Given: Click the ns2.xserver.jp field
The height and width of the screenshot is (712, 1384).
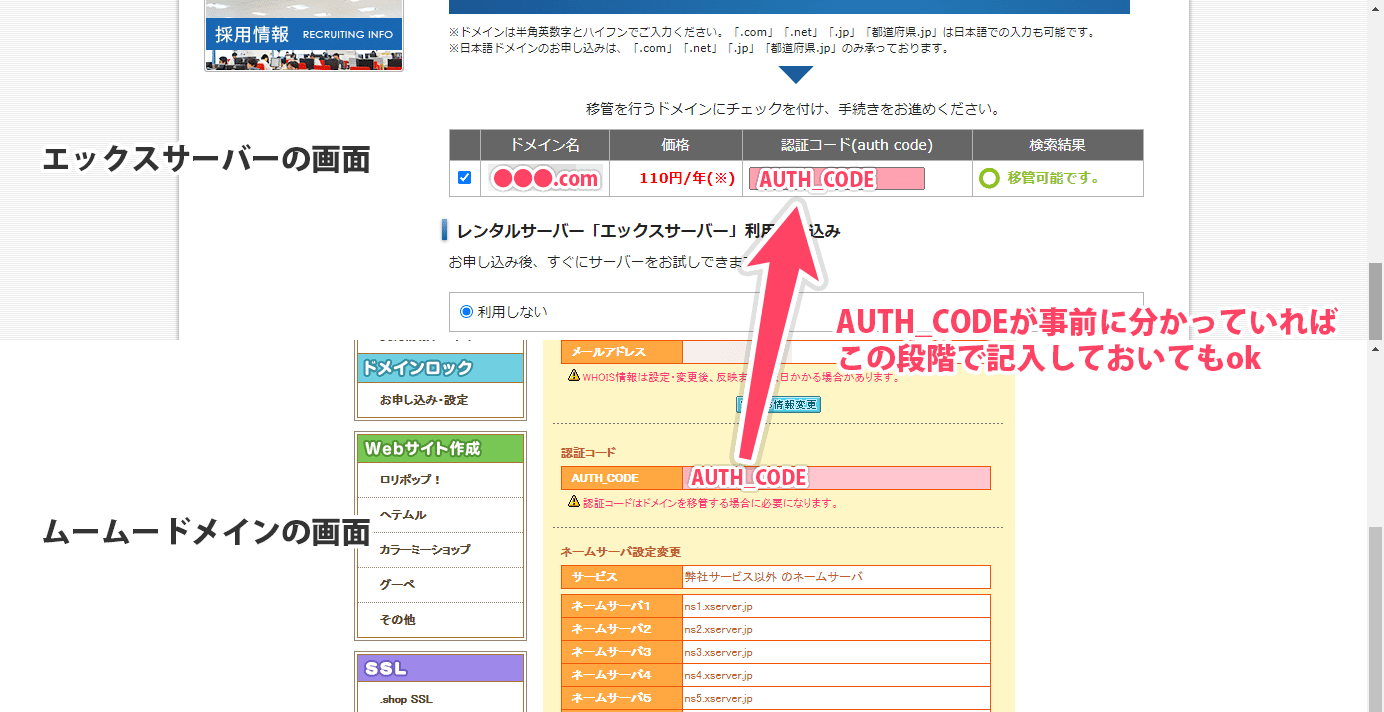Looking at the screenshot, I should (836, 629).
